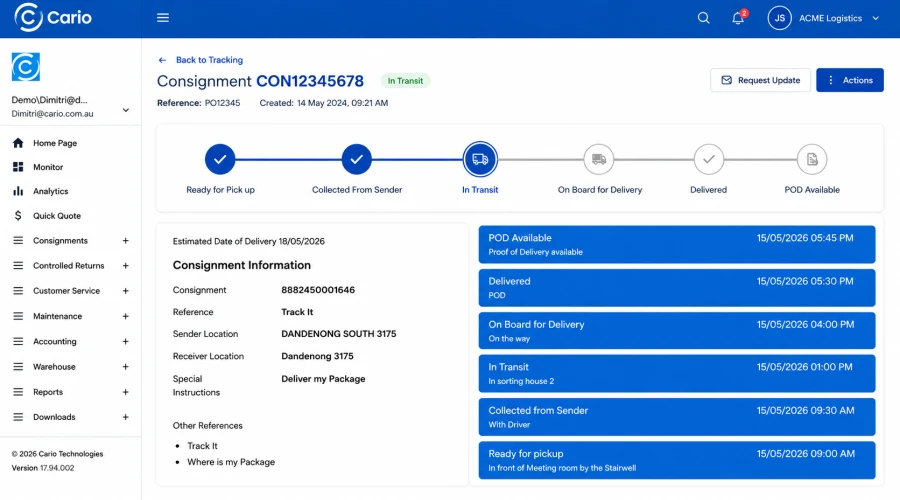Expand Maintenance with plus icon

coord(125,316)
